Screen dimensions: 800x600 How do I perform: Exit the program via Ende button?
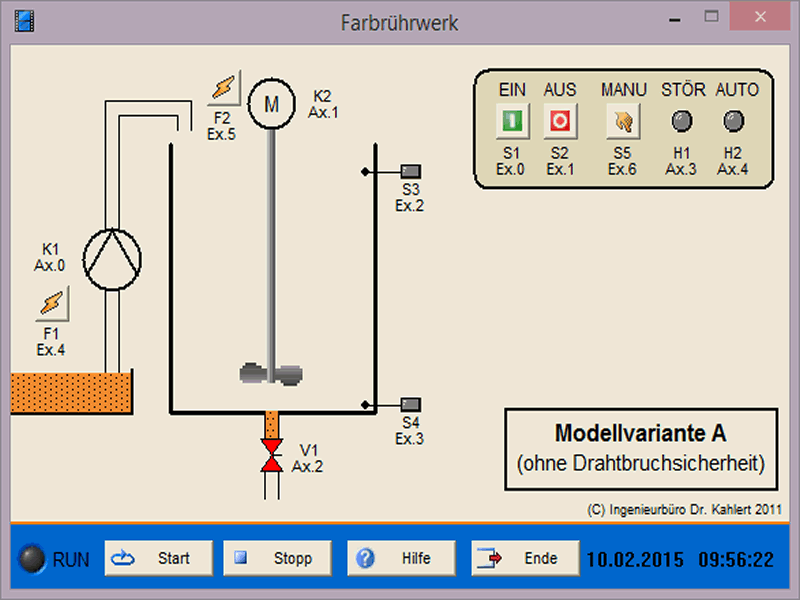526,558
